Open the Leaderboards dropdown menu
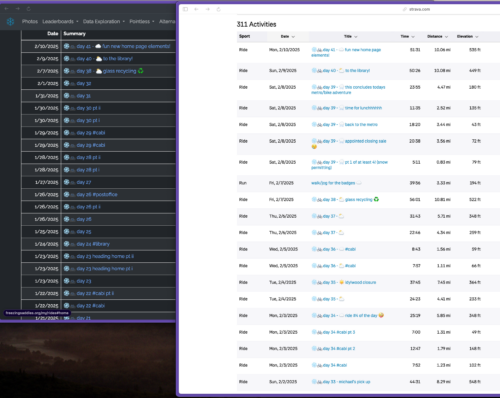This screenshot has width=500, height=398. pos(60,21)
